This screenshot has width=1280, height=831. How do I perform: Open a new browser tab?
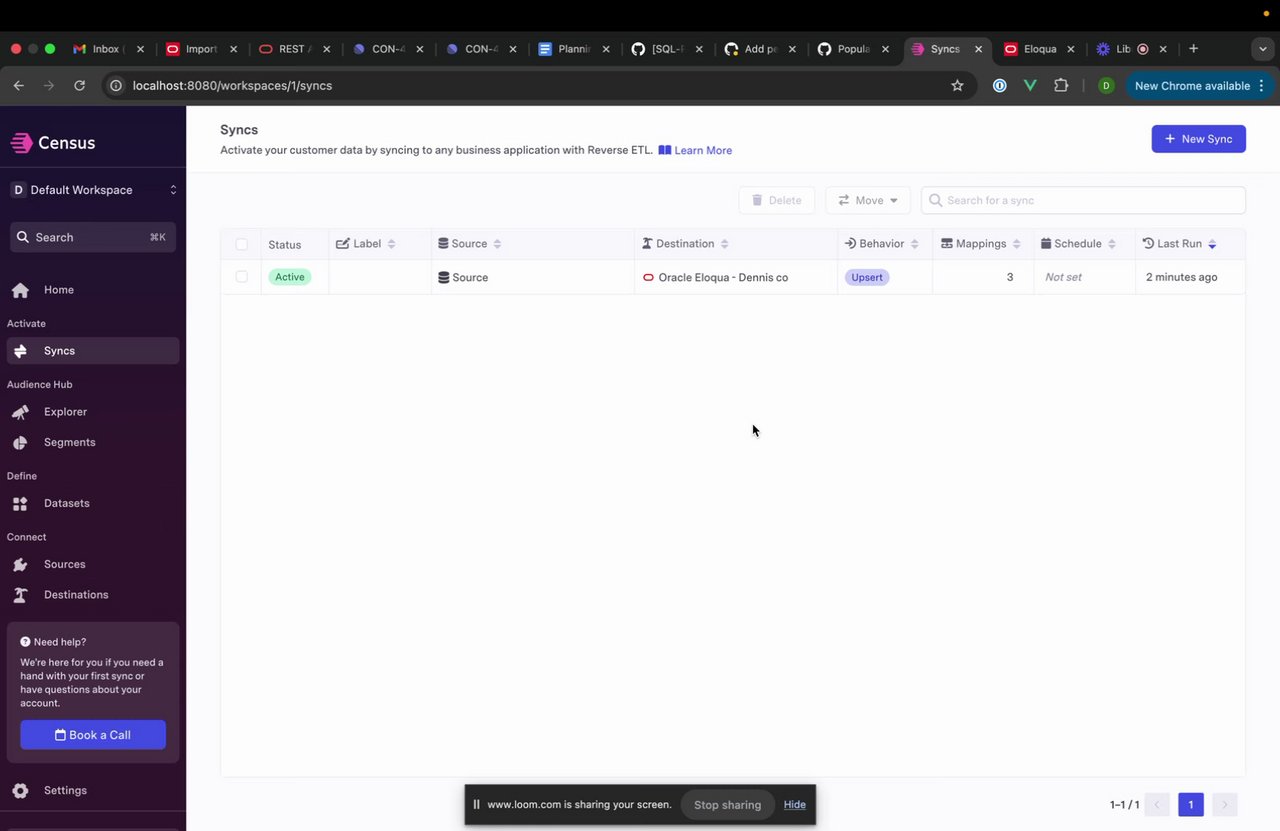click(1193, 49)
